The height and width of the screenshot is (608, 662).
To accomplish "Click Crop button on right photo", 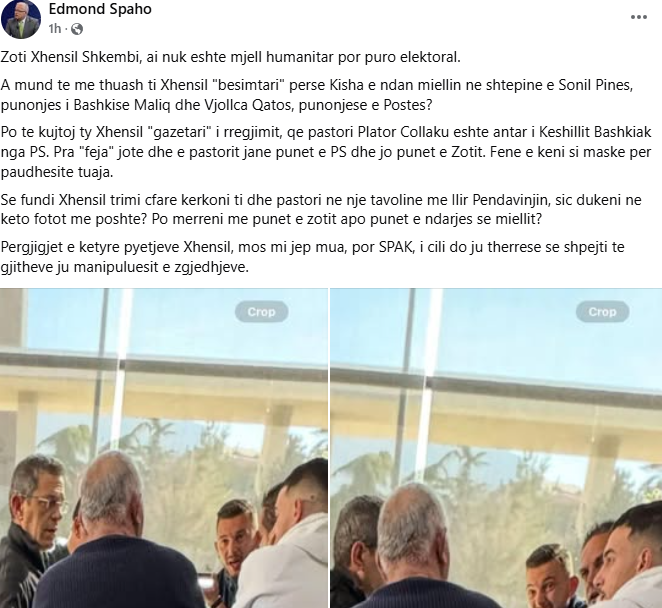I will [602, 312].
